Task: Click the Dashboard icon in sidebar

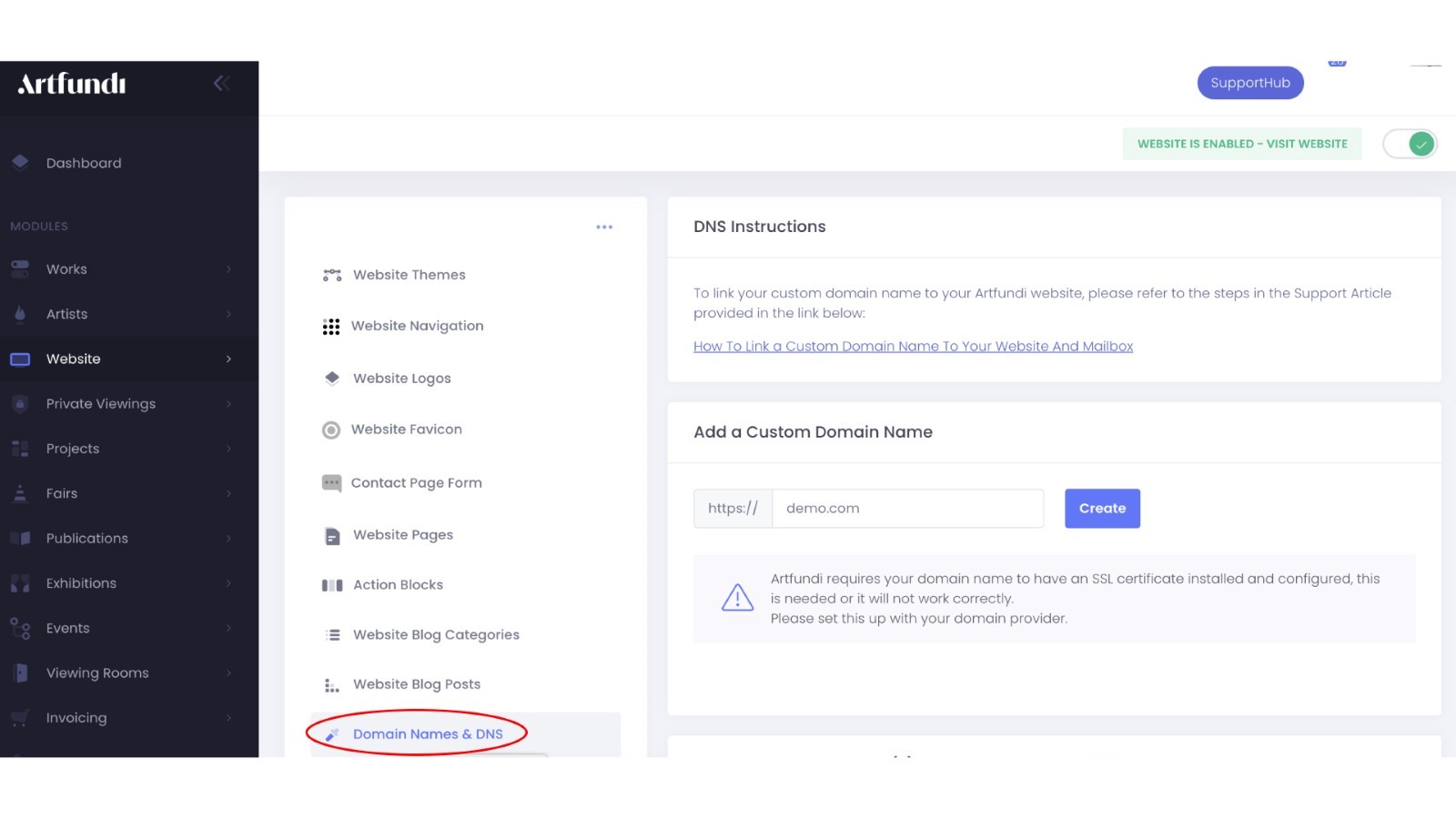Action: tap(20, 162)
